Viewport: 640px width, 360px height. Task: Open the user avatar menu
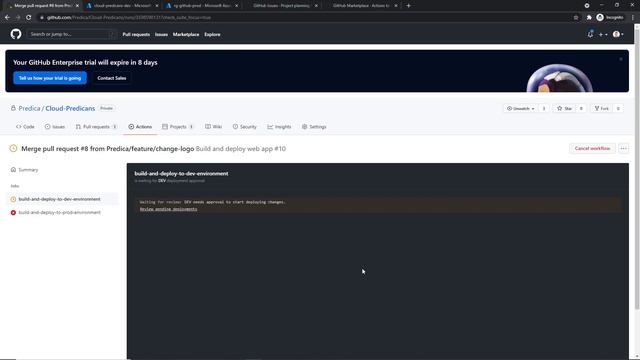click(x=618, y=34)
